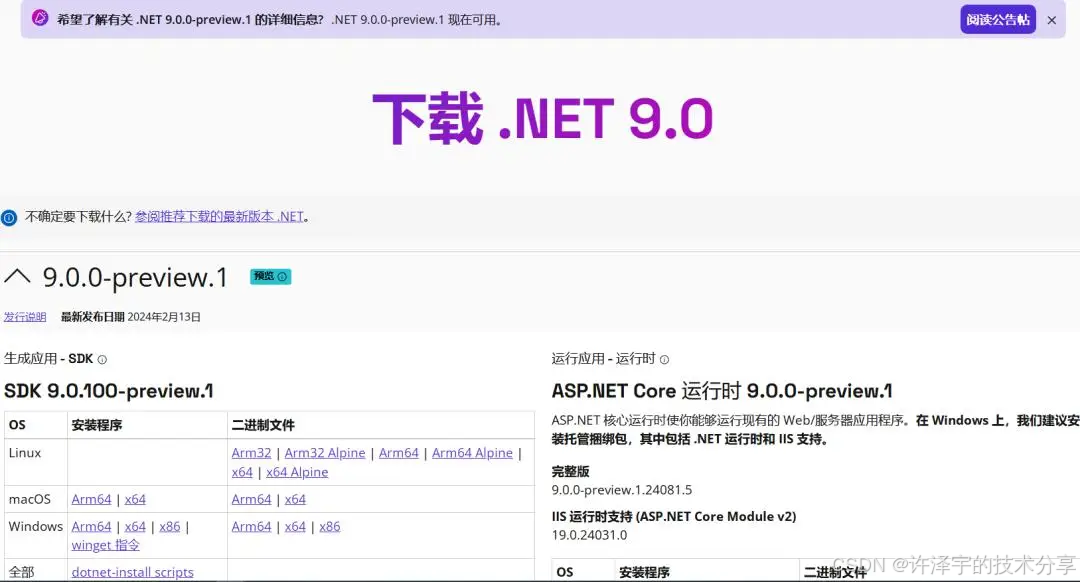The height and width of the screenshot is (582, 1080).
Task: Download the Linux Arm32 Alpine binaries
Action: click(x=324, y=452)
